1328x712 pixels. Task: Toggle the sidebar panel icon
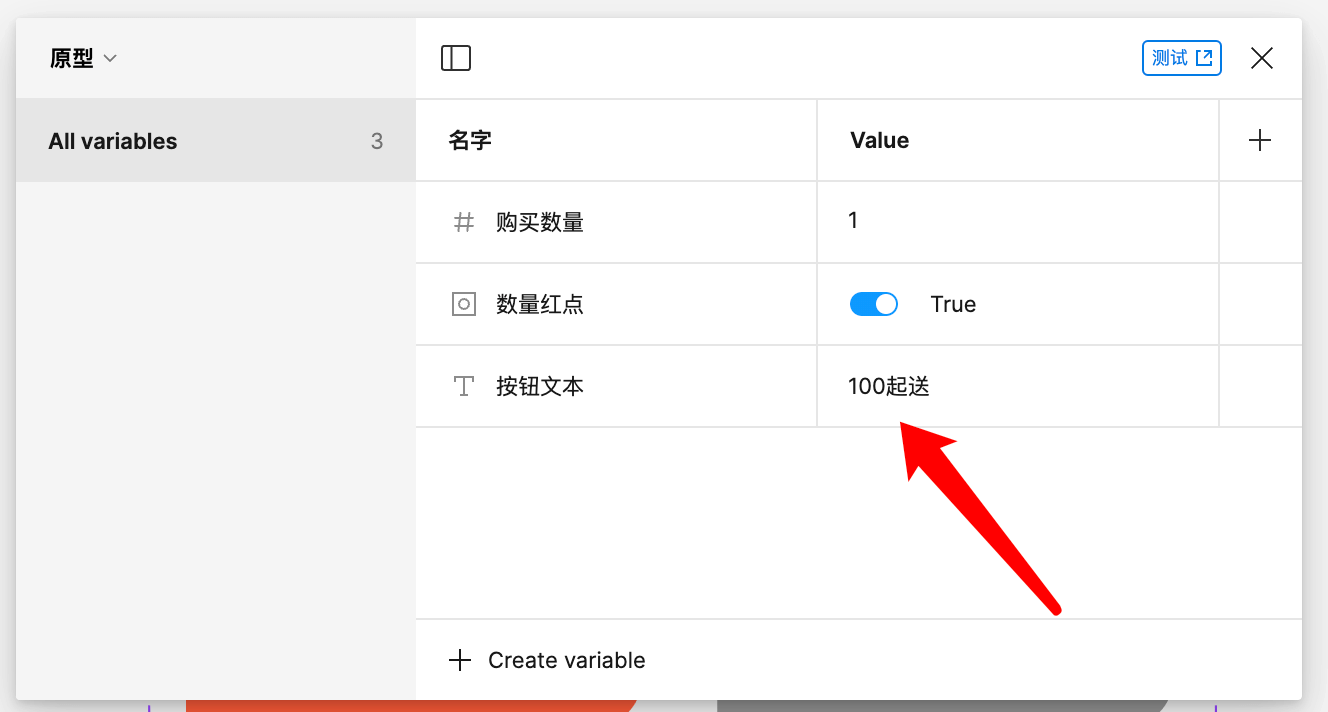pyautogui.click(x=456, y=58)
